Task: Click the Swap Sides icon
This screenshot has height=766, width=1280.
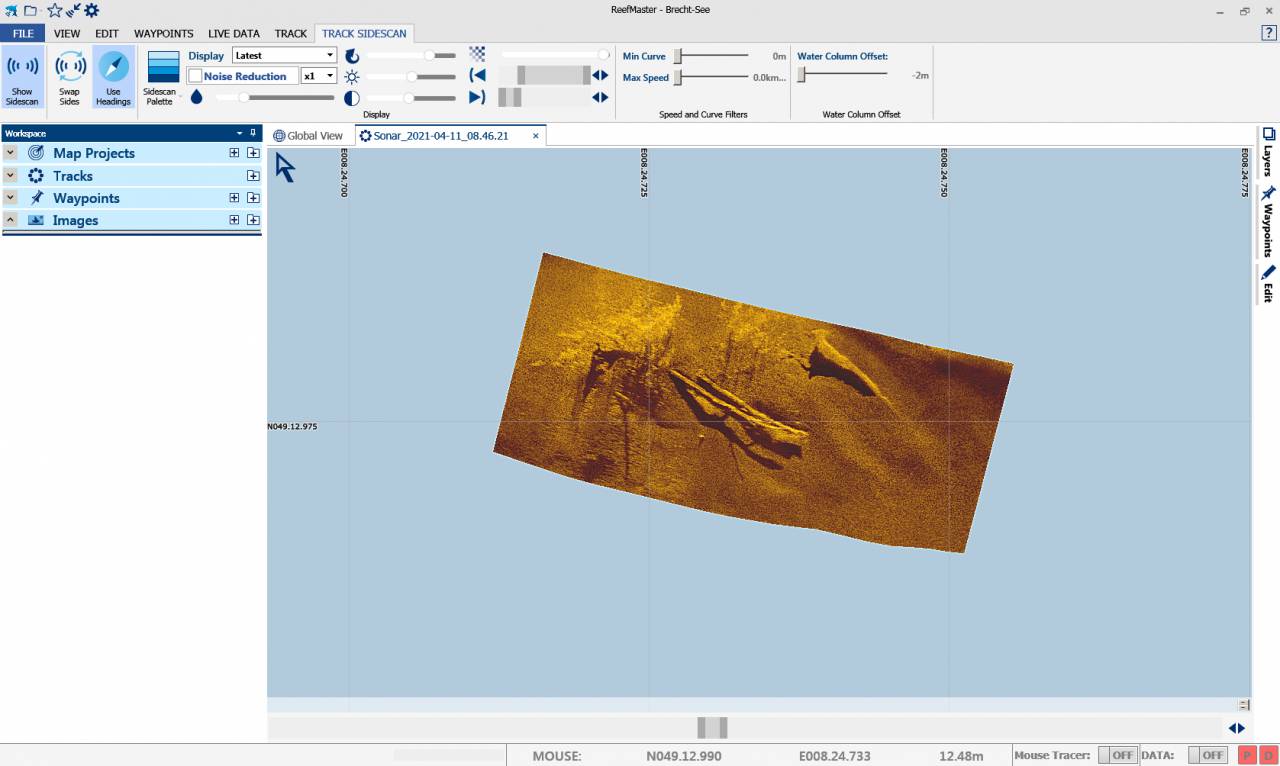Action: pyautogui.click(x=69, y=68)
